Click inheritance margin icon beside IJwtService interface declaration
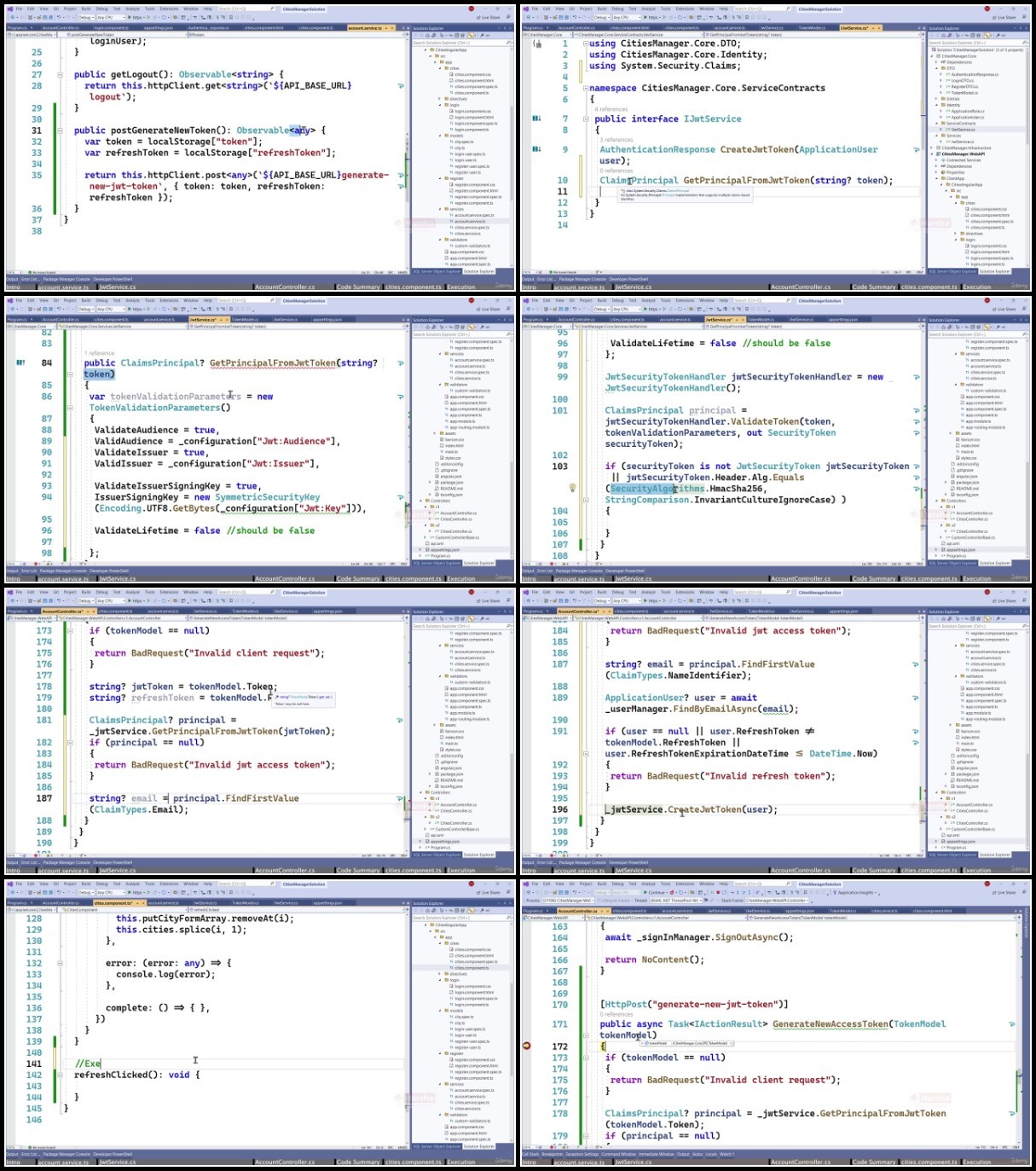1036x1171 pixels. pyautogui.click(x=536, y=119)
